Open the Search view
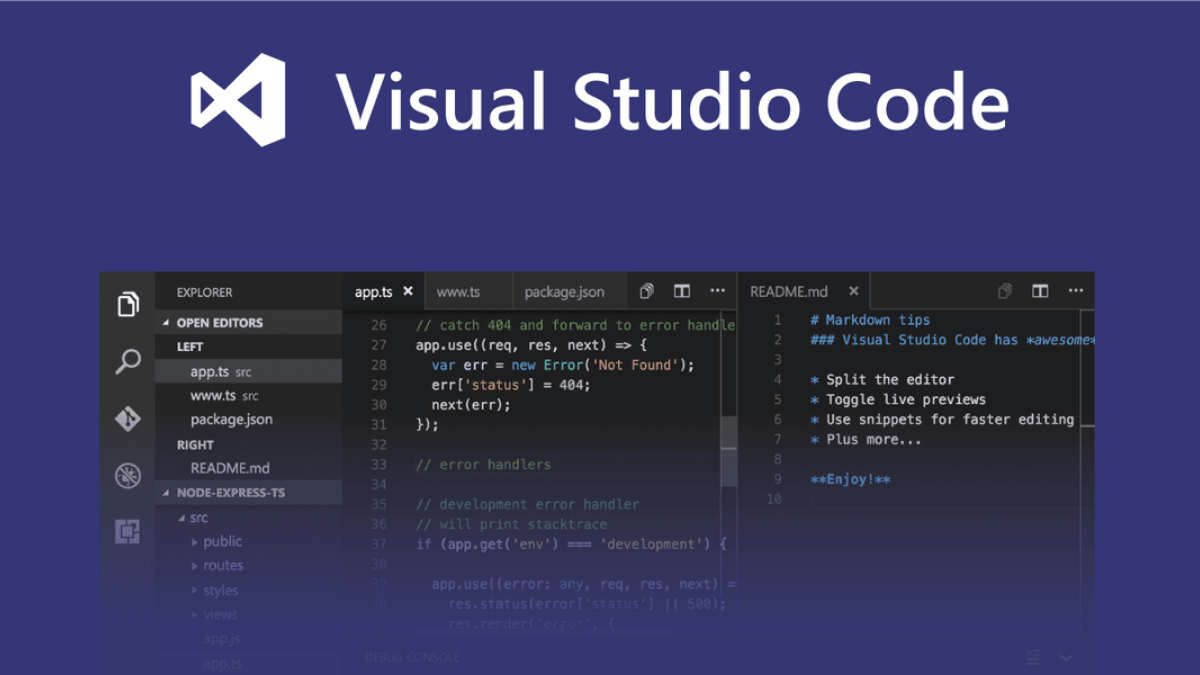This screenshot has width=1200, height=675. 128,362
